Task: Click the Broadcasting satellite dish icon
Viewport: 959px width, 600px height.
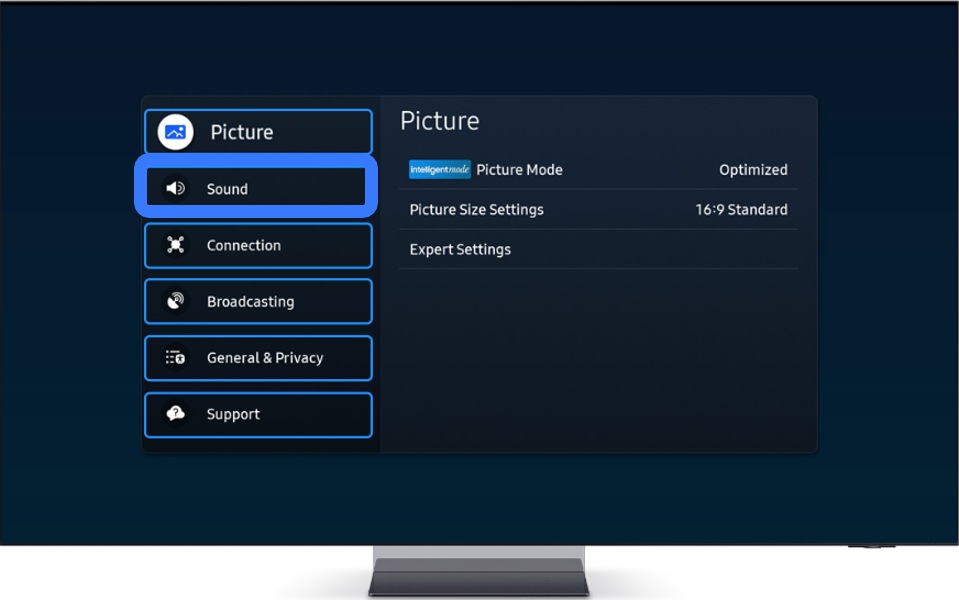Action: point(176,301)
